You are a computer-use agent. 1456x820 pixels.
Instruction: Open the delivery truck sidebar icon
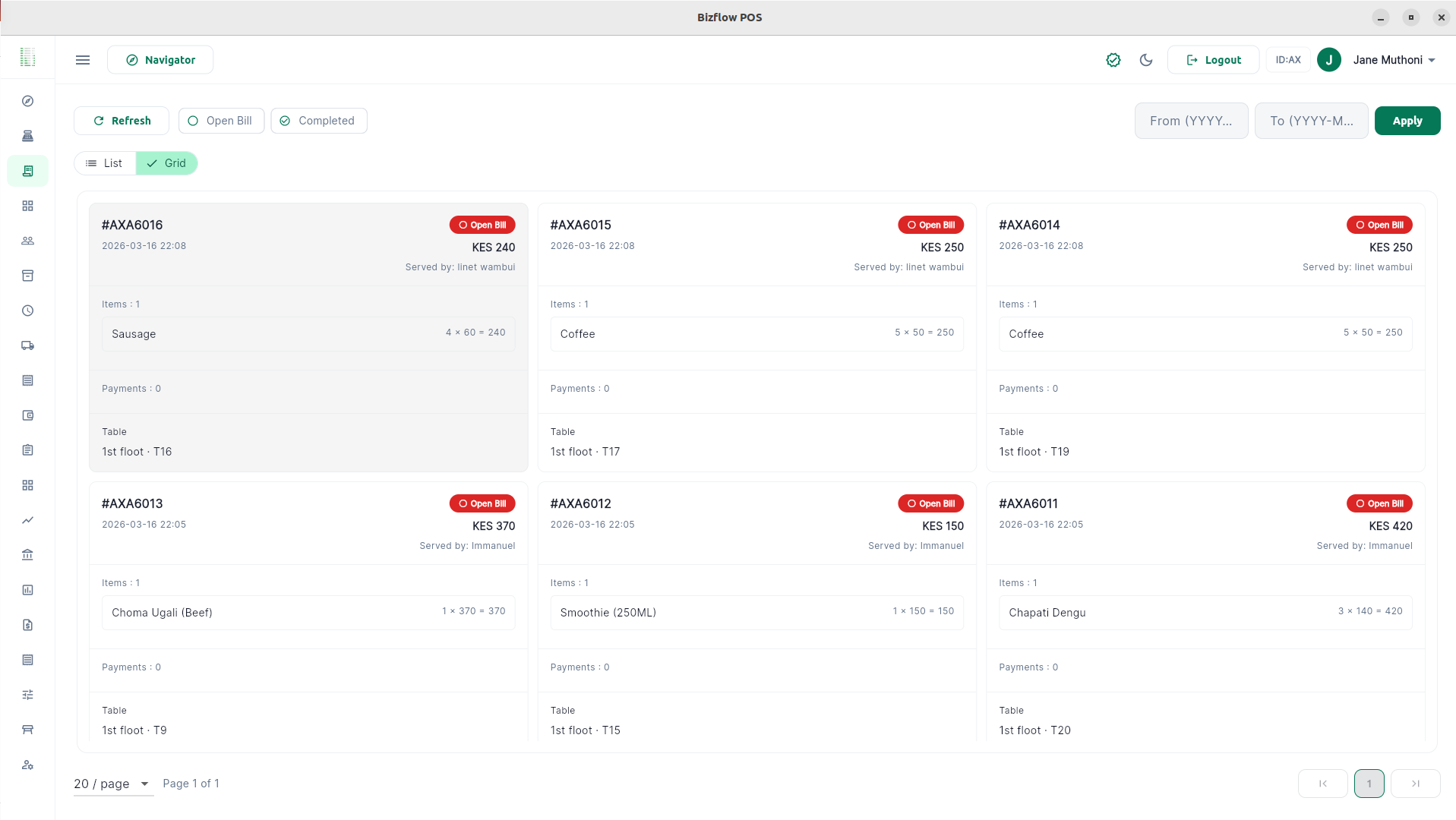(x=28, y=345)
